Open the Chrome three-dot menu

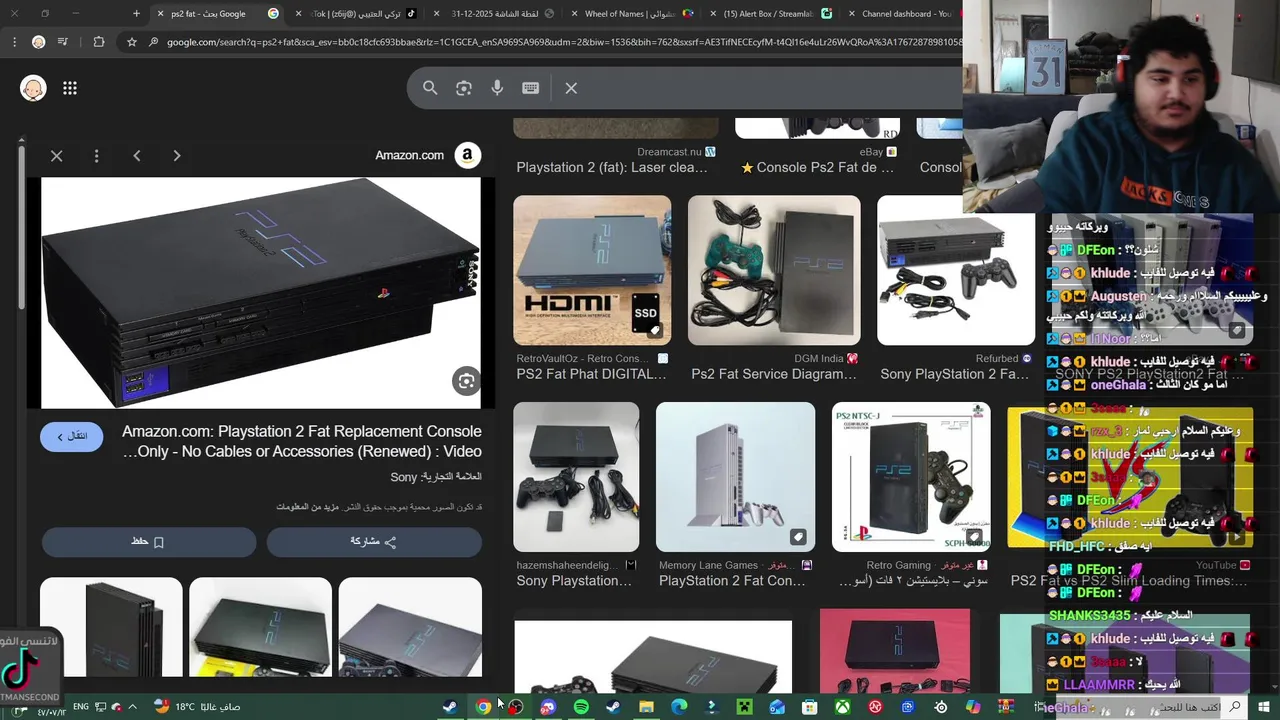coord(12,42)
